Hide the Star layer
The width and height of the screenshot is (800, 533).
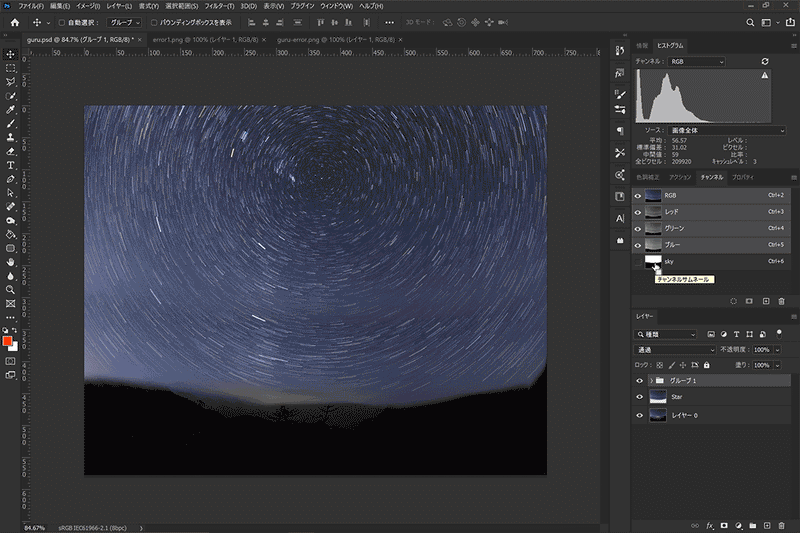coord(638,397)
